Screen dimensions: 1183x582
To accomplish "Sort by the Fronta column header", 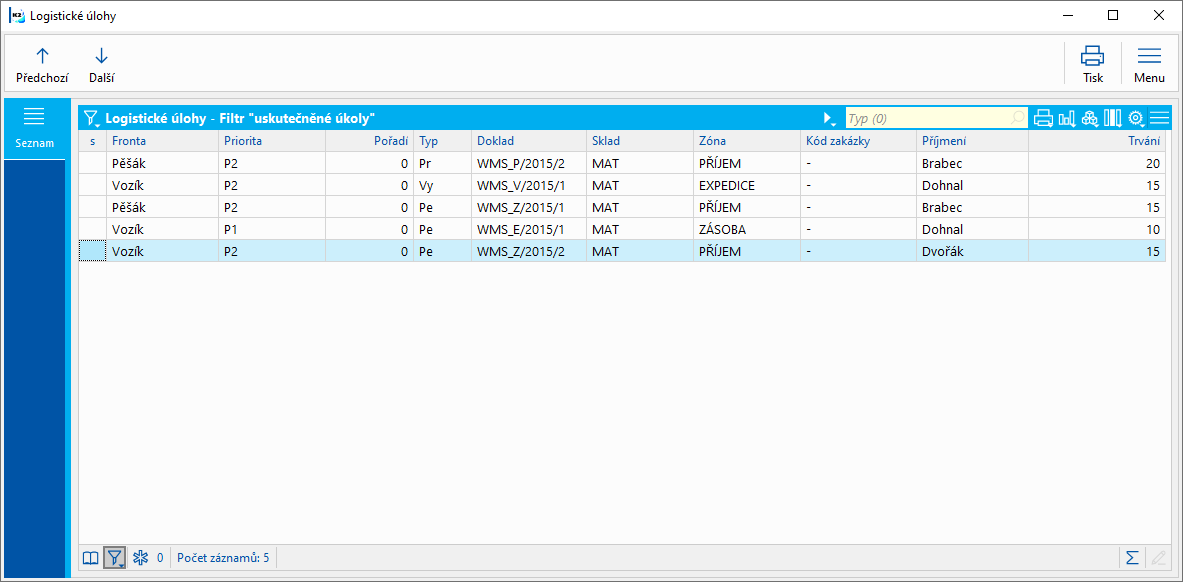I will click(x=162, y=141).
